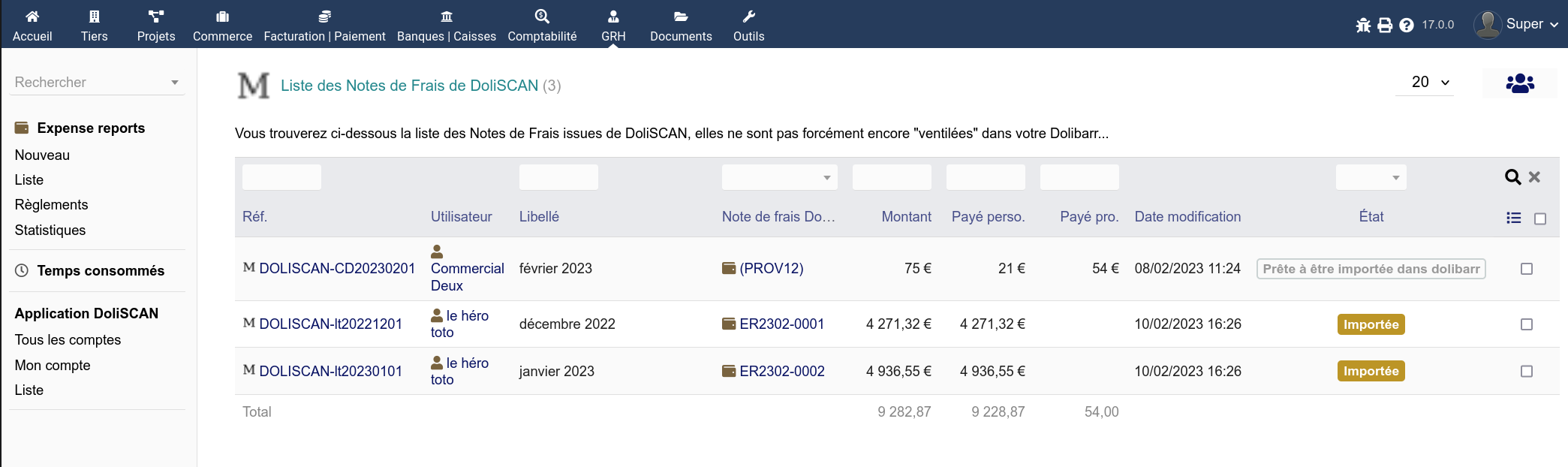Open the GRH menu

tap(613, 25)
